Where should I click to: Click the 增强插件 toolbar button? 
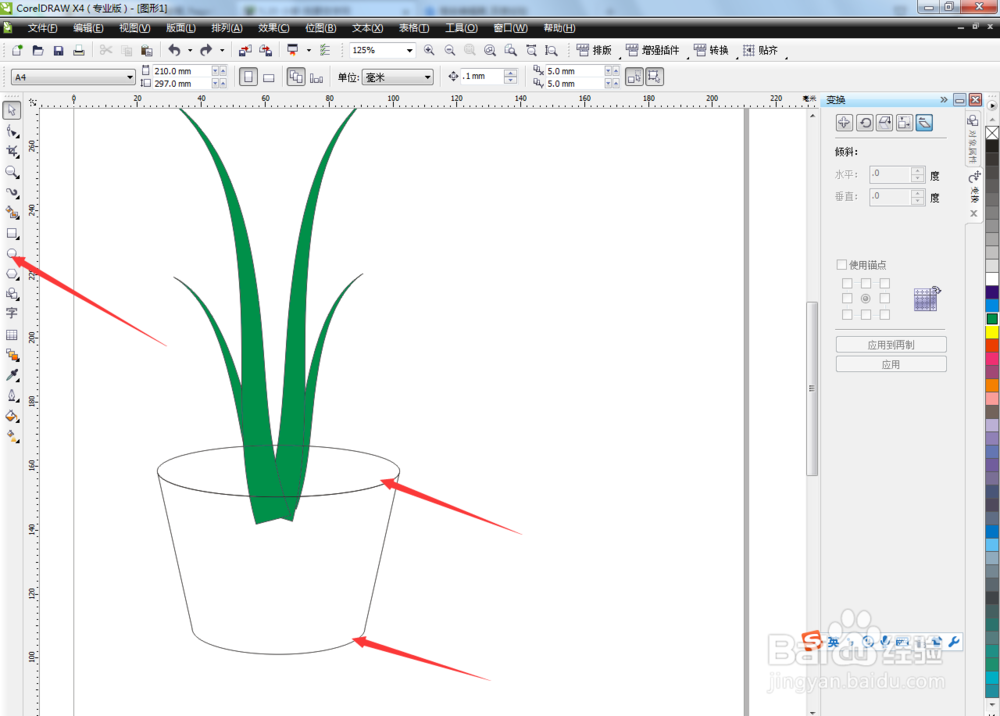pos(652,50)
